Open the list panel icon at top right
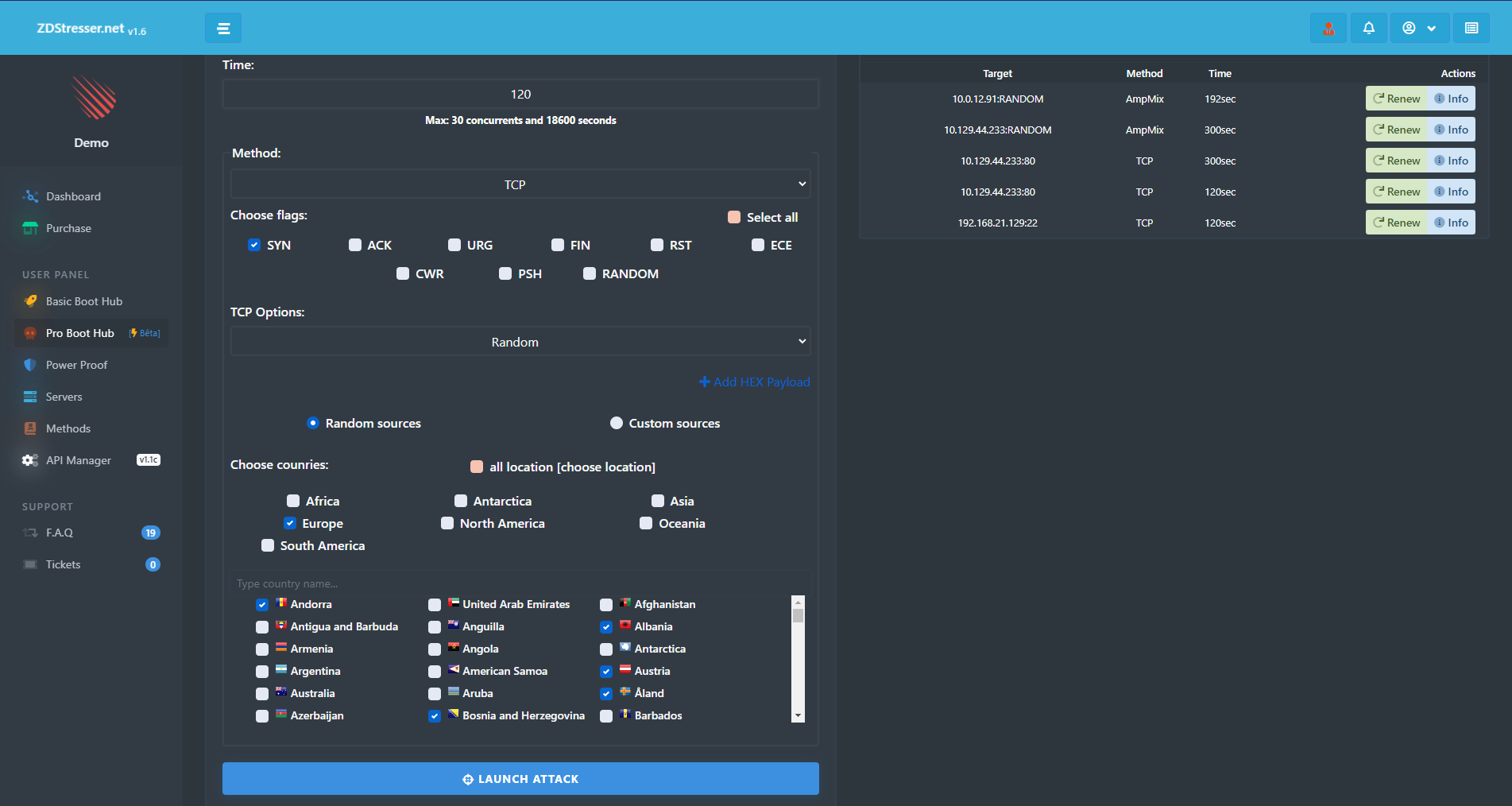 (1471, 29)
